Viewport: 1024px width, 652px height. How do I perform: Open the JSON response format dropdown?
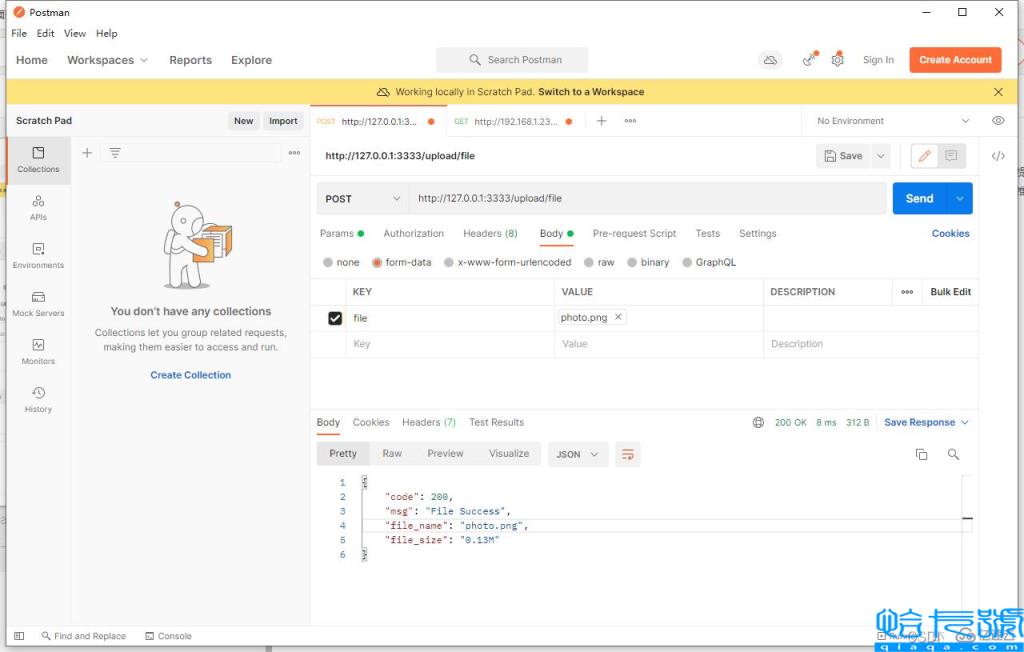point(577,454)
